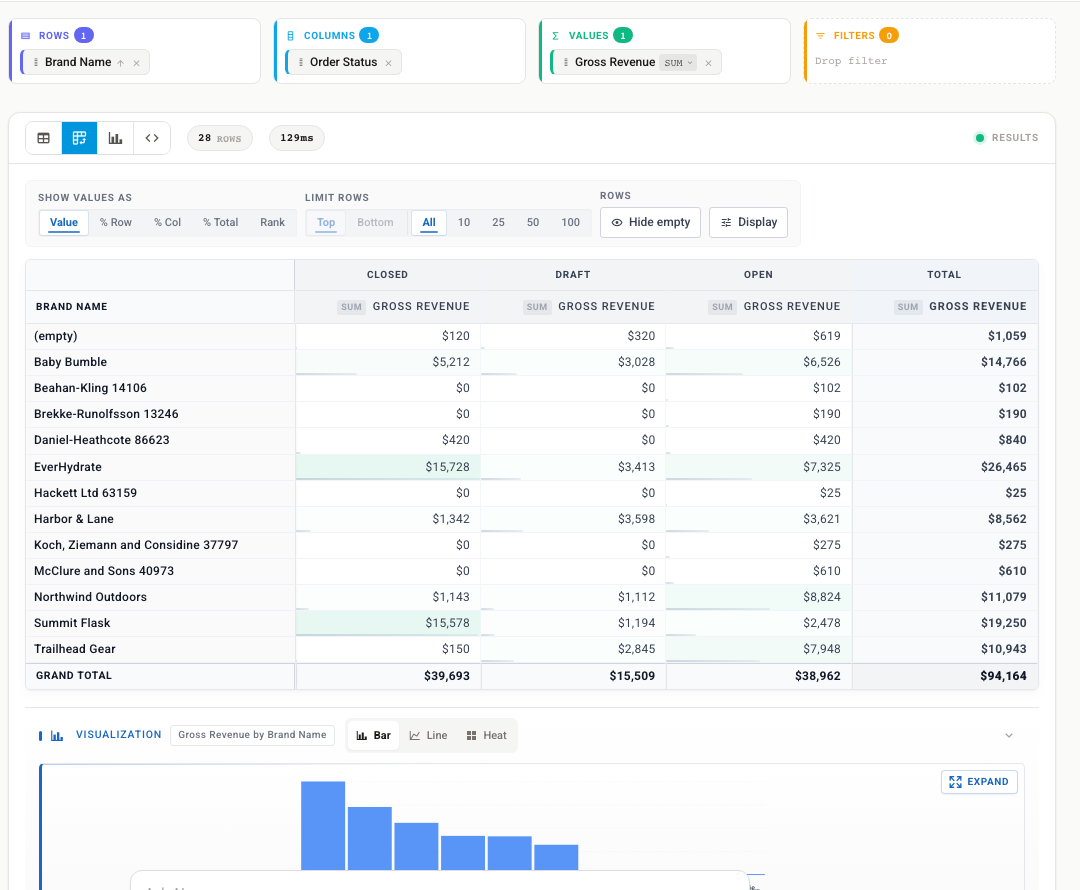This screenshot has width=1080, height=890.
Task: Remove Brand Name from Rows
Action: (136, 63)
